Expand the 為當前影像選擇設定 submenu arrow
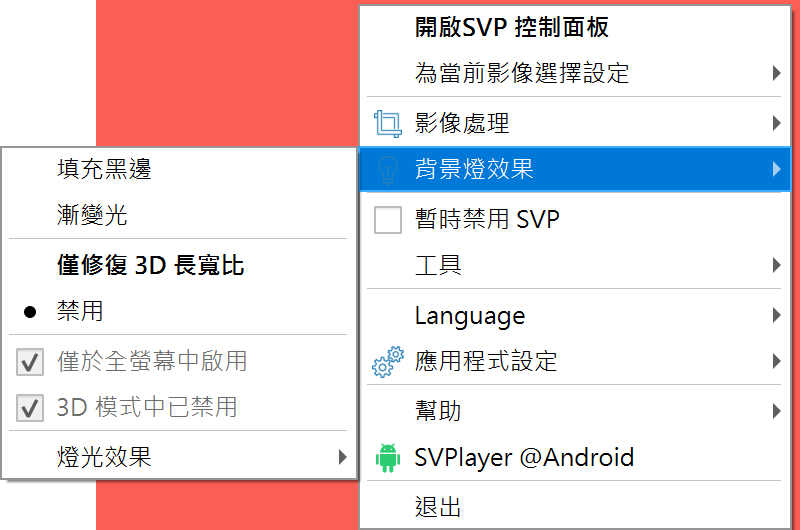This screenshot has width=800, height=530. (776, 73)
